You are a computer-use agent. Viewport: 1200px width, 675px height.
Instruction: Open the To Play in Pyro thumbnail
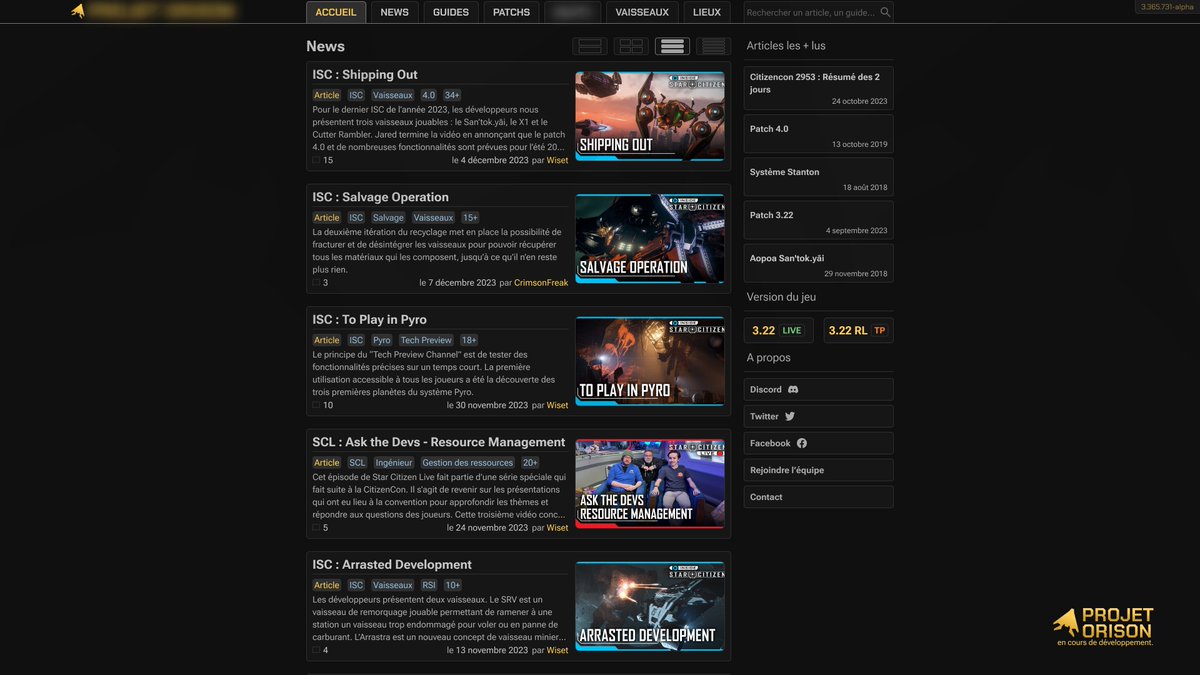[650, 361]
